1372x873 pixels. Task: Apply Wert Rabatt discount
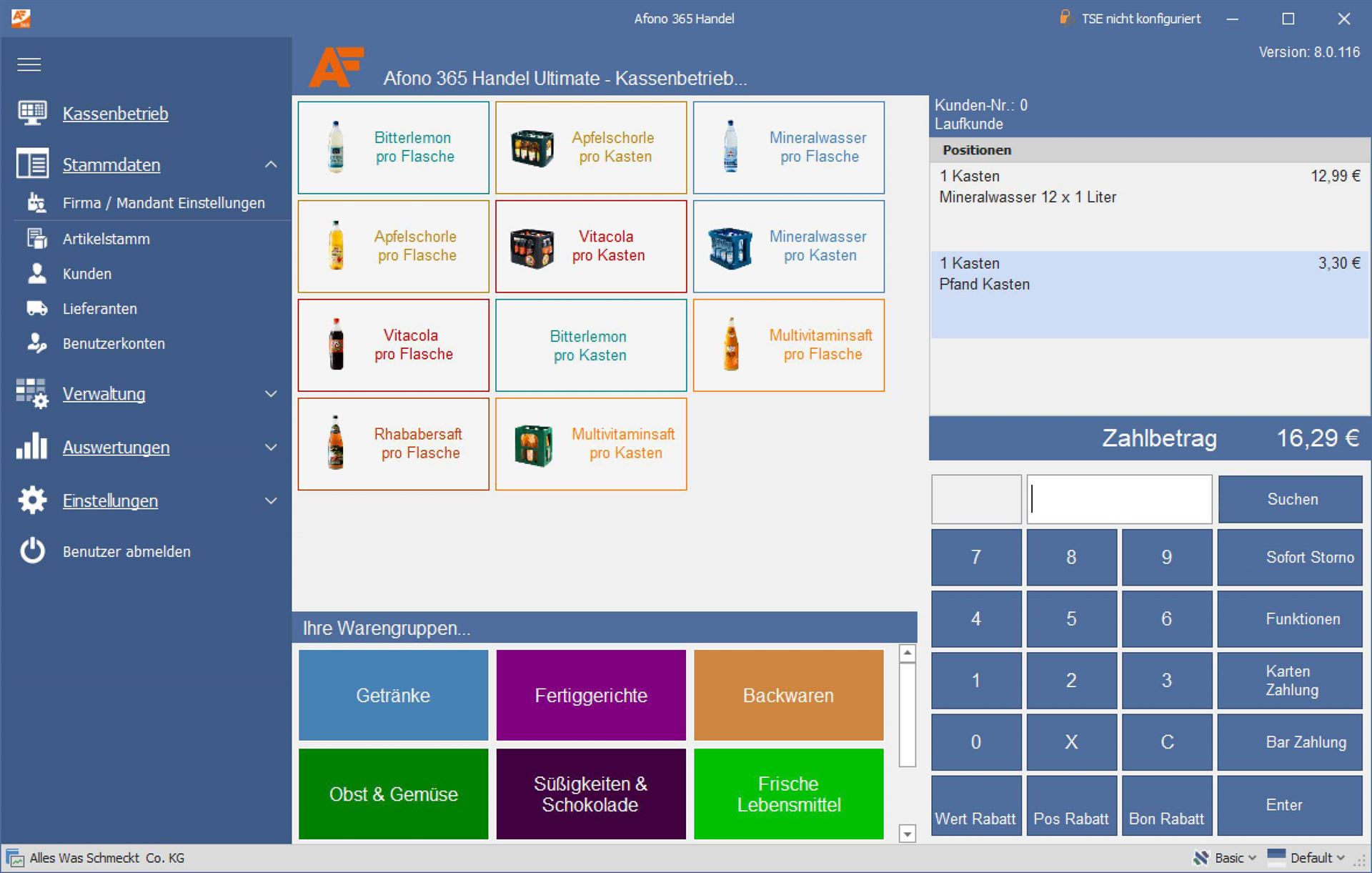point(976,805)
